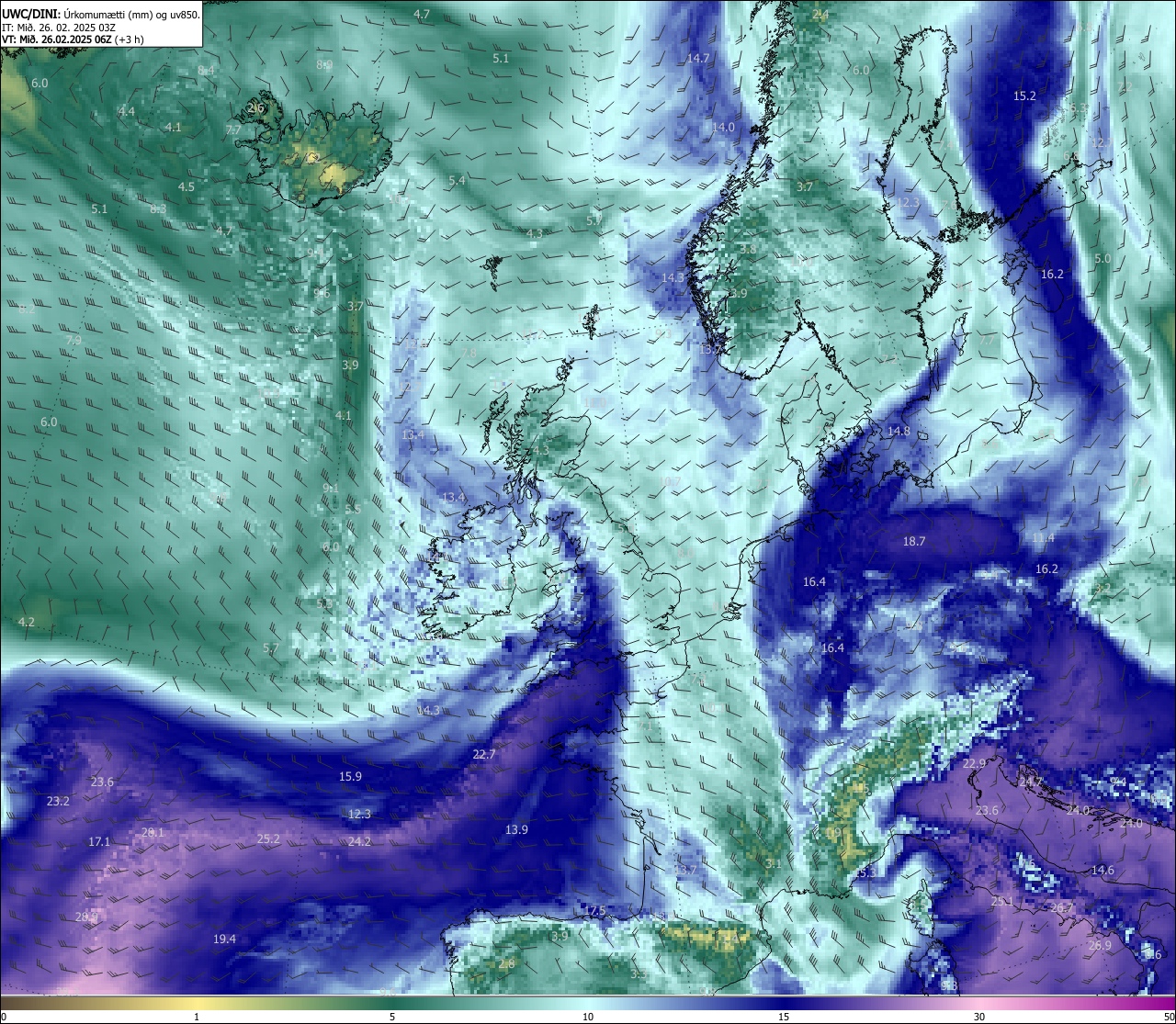Click the 15 tick on colour scale
The image size is (1176, 1024).
[x=784, y=1017]
